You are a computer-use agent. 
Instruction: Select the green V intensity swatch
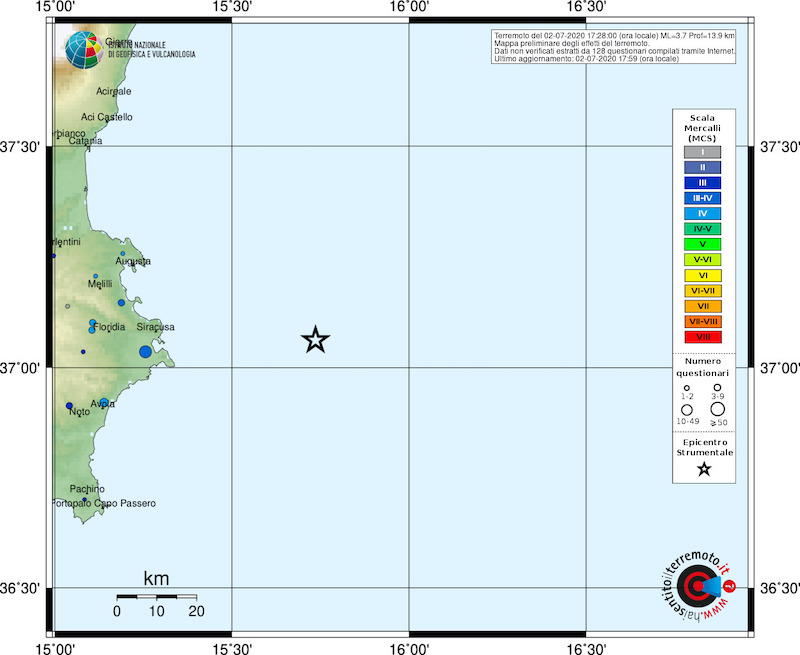tap(703, 244)
